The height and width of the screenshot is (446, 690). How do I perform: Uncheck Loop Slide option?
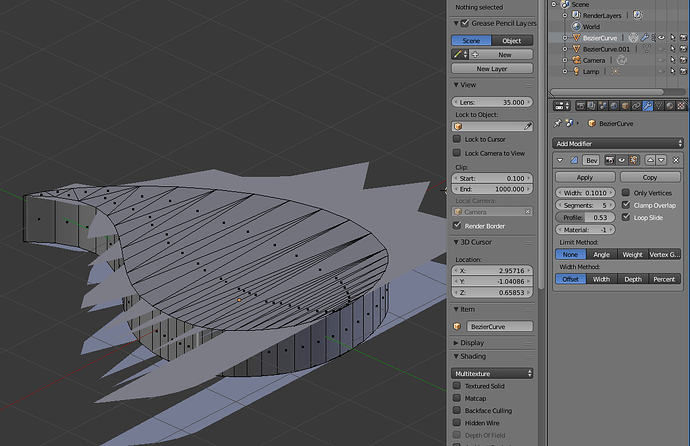[626, 217]
